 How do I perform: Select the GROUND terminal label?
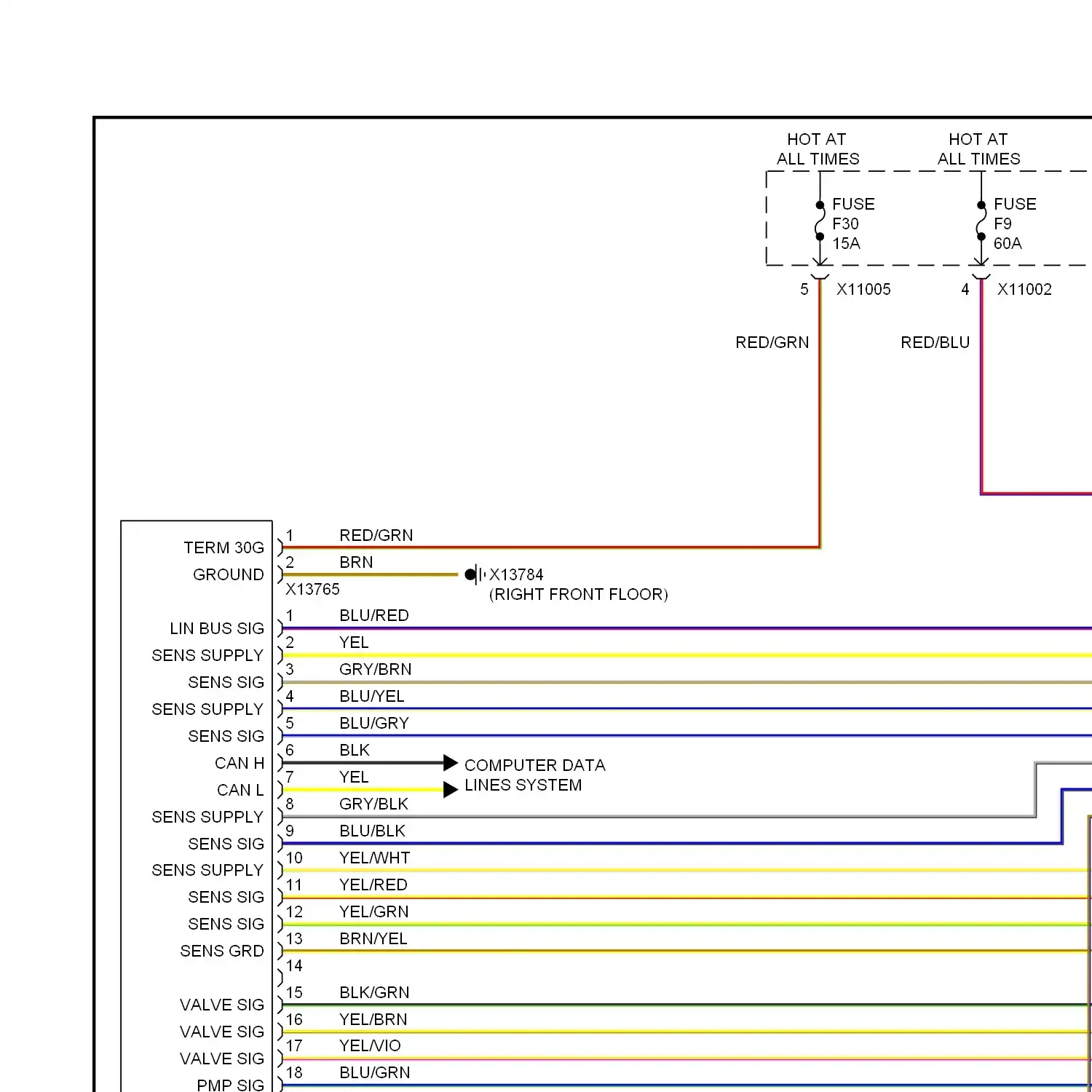(x=229, y=574)
